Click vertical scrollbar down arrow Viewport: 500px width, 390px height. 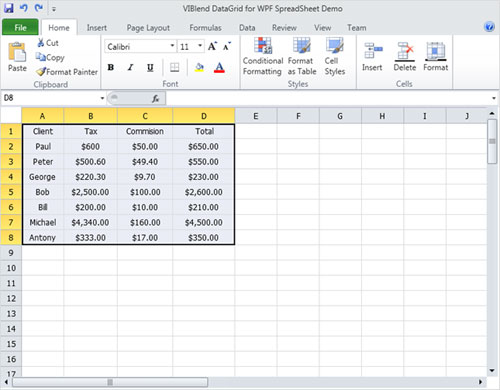coord(492,370)
